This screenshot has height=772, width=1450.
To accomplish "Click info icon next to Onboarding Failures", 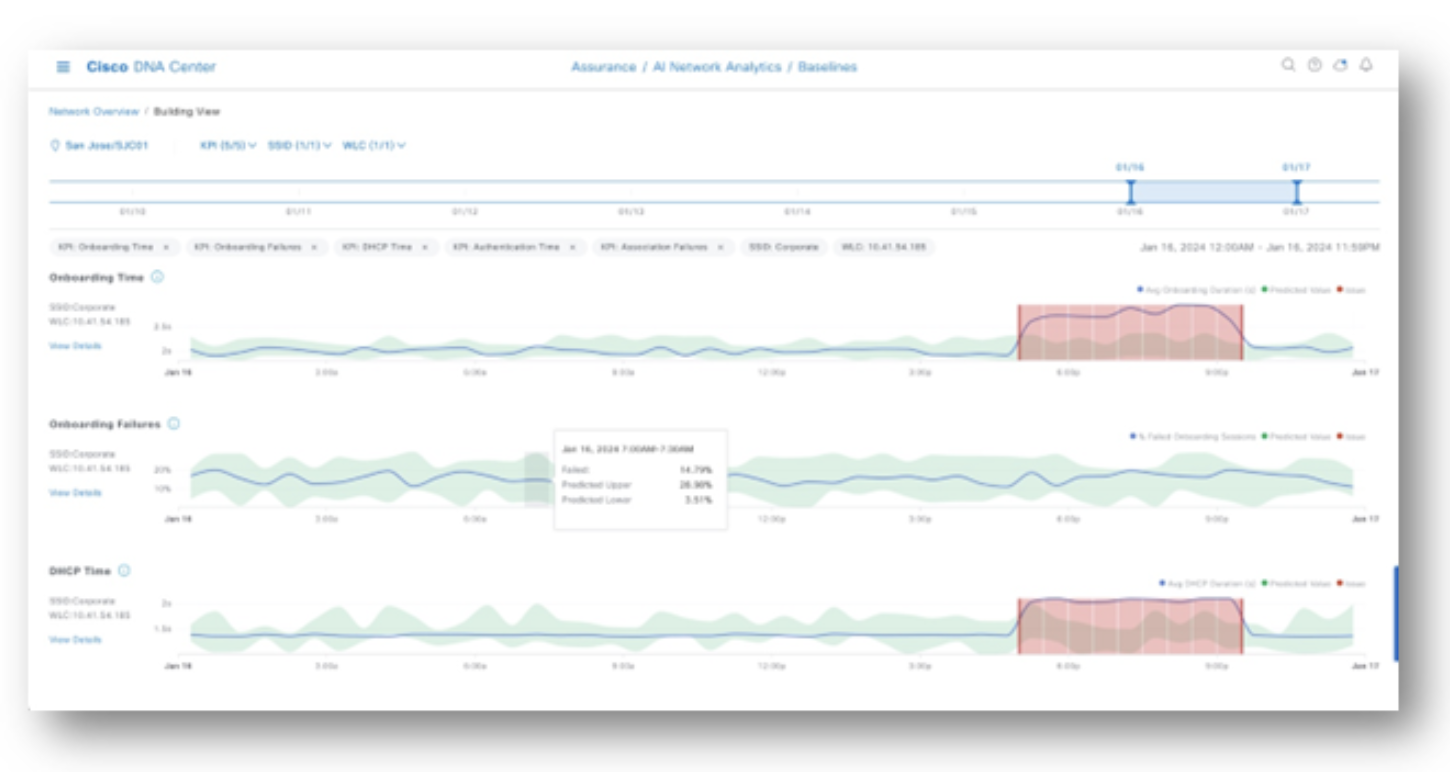I will tap(173, 424).
